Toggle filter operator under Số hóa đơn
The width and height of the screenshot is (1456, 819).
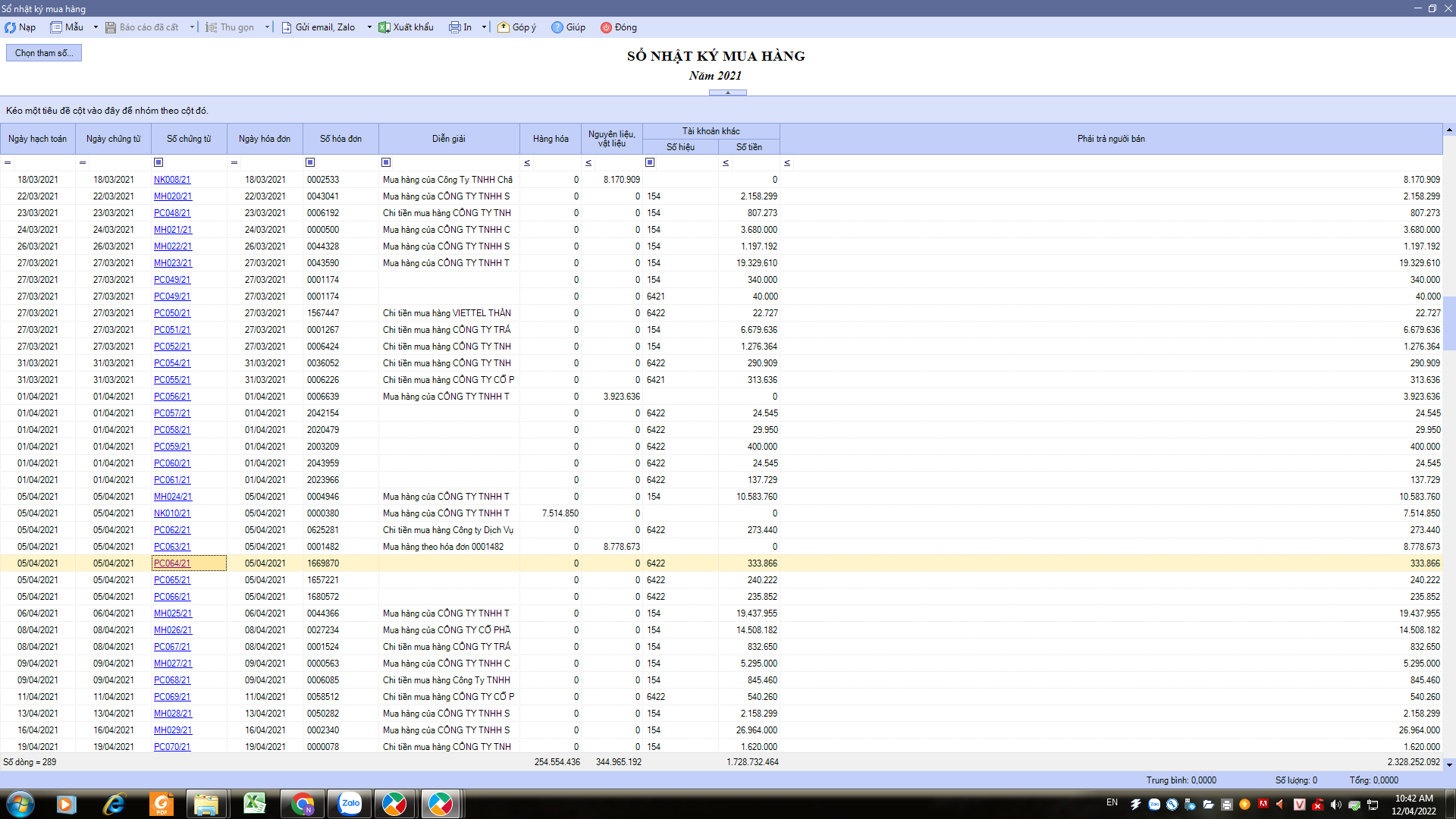pyautogui.click(x=310, y=162)
